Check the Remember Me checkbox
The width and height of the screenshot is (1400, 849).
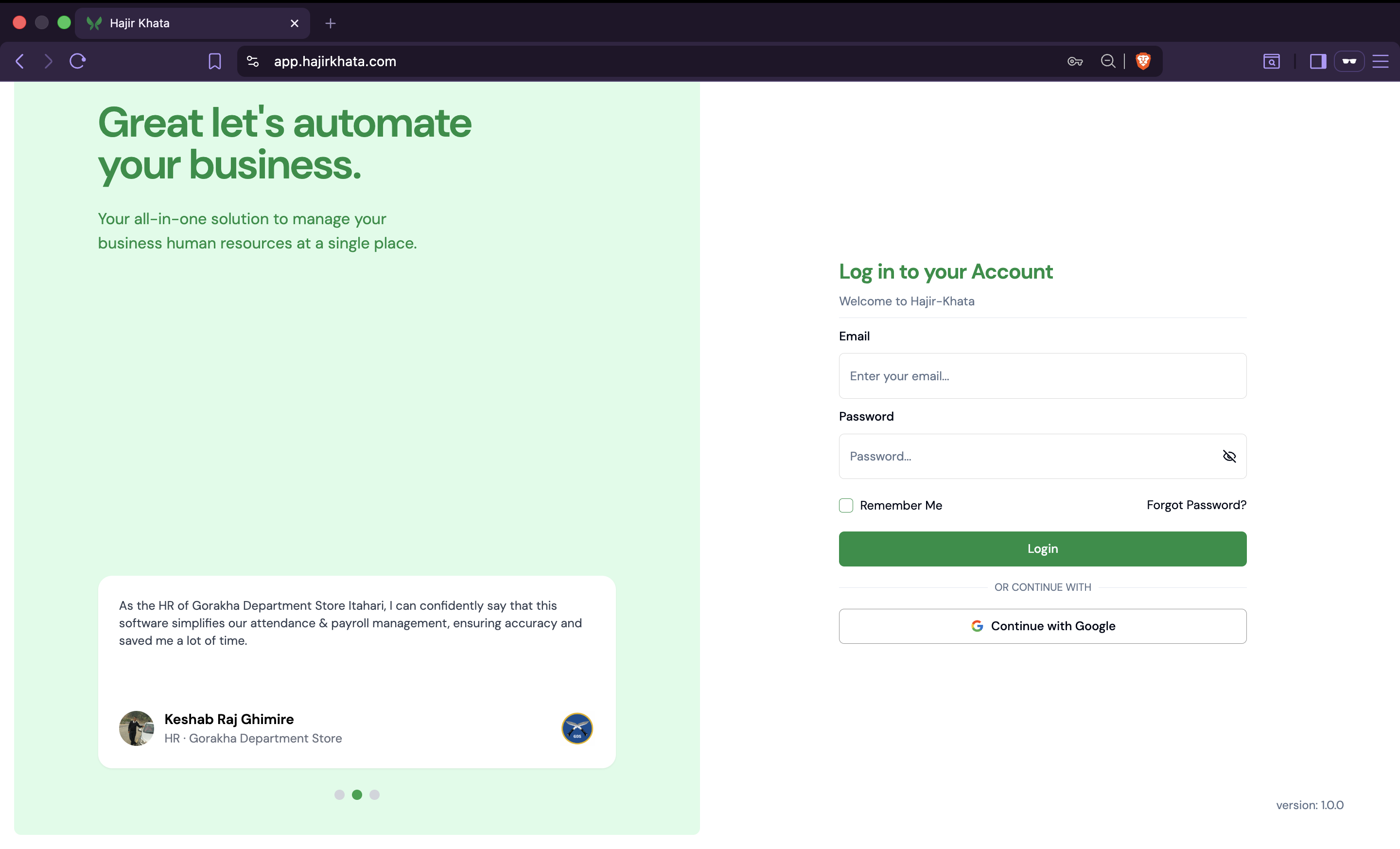coord(846,505)
